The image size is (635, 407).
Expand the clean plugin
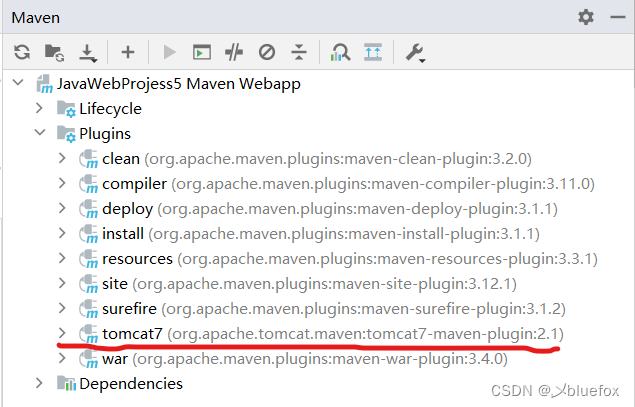(62, 158)
